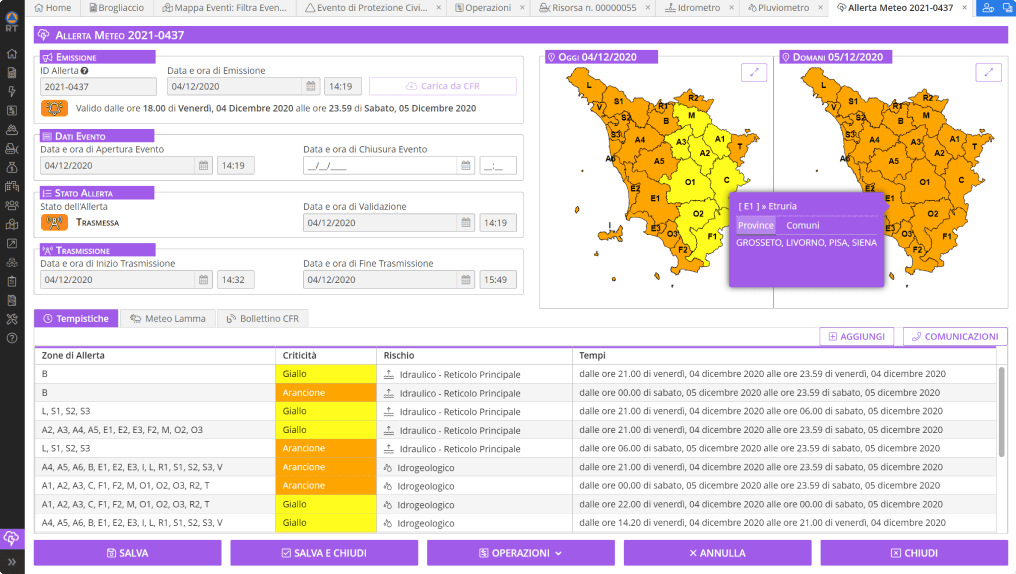Open the user accounts icon at top right
Viewport: 1016px width, 574px height.
(987, 8)
